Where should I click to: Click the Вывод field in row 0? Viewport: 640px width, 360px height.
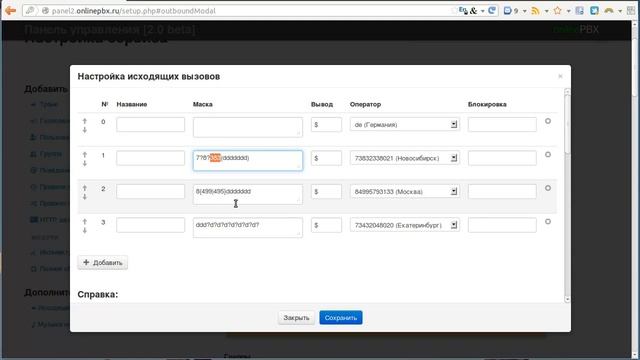tap(326, 124)
